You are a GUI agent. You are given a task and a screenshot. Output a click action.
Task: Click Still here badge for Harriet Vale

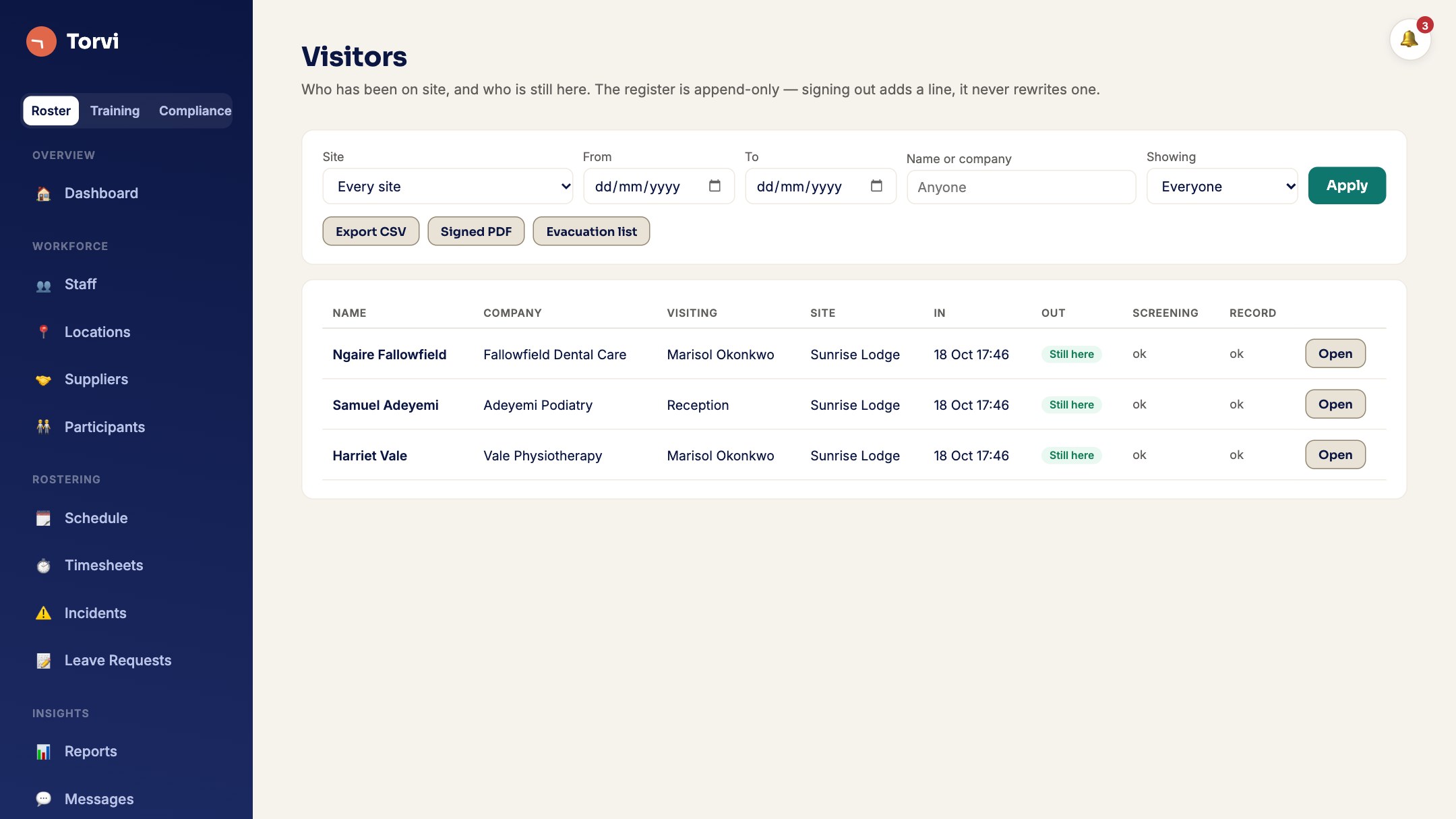click(x=1071, y=455)
